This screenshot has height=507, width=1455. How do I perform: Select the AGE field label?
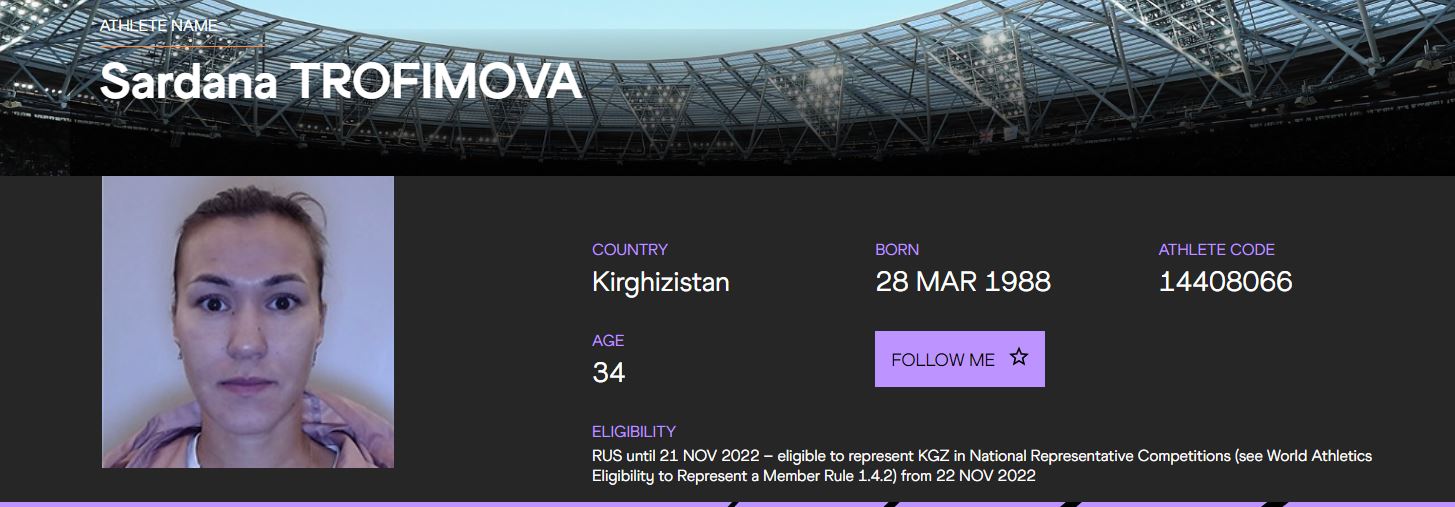(608, 341)
